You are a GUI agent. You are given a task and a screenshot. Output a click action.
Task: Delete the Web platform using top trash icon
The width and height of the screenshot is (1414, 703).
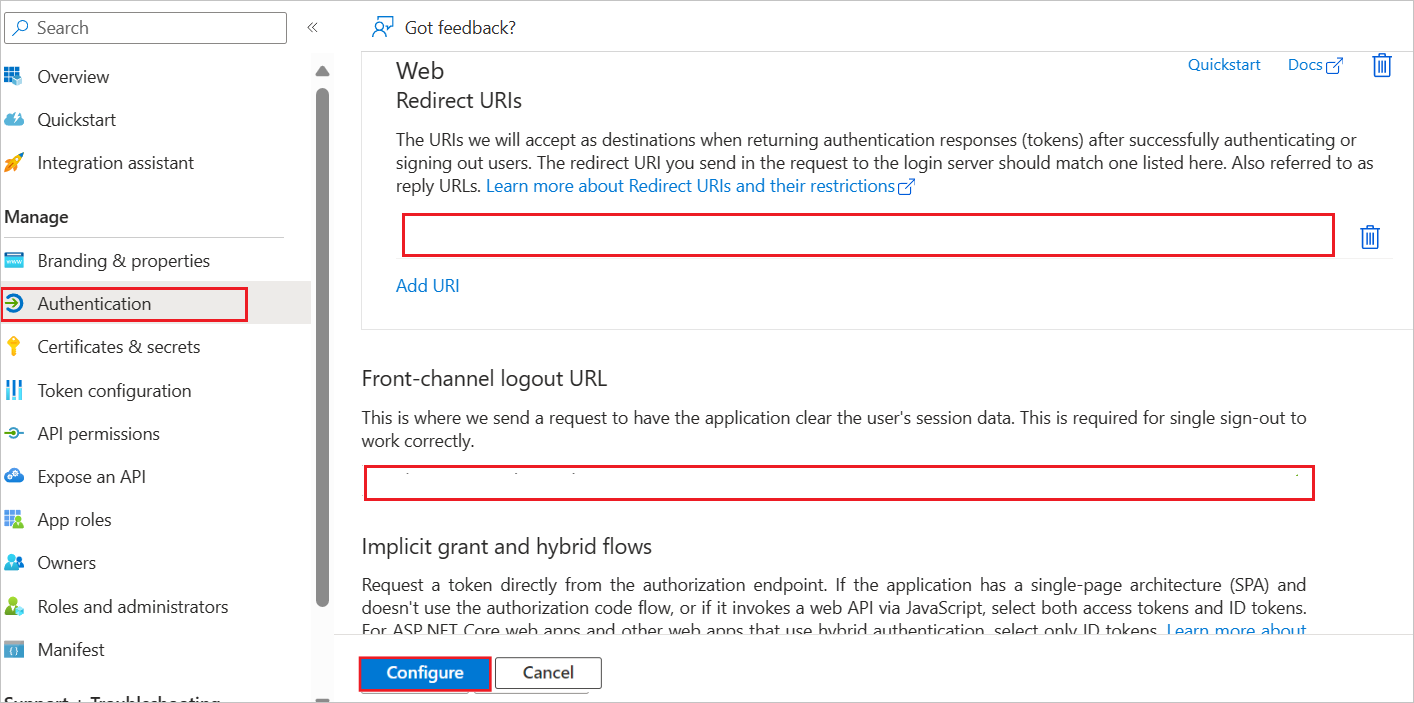coord(1382,65)
